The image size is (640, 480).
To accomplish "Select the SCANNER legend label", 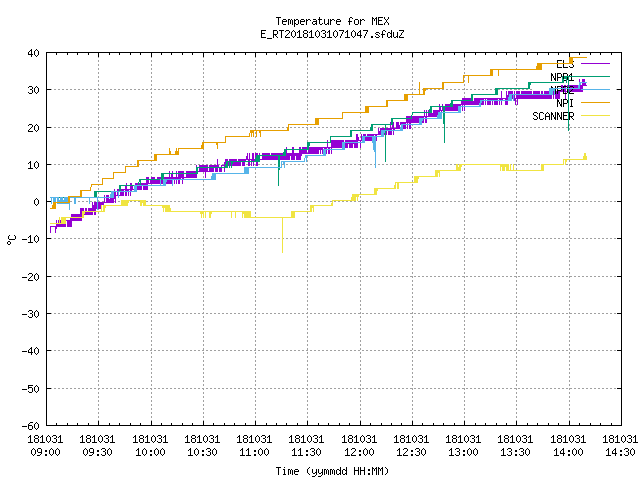I will point(553,116).
